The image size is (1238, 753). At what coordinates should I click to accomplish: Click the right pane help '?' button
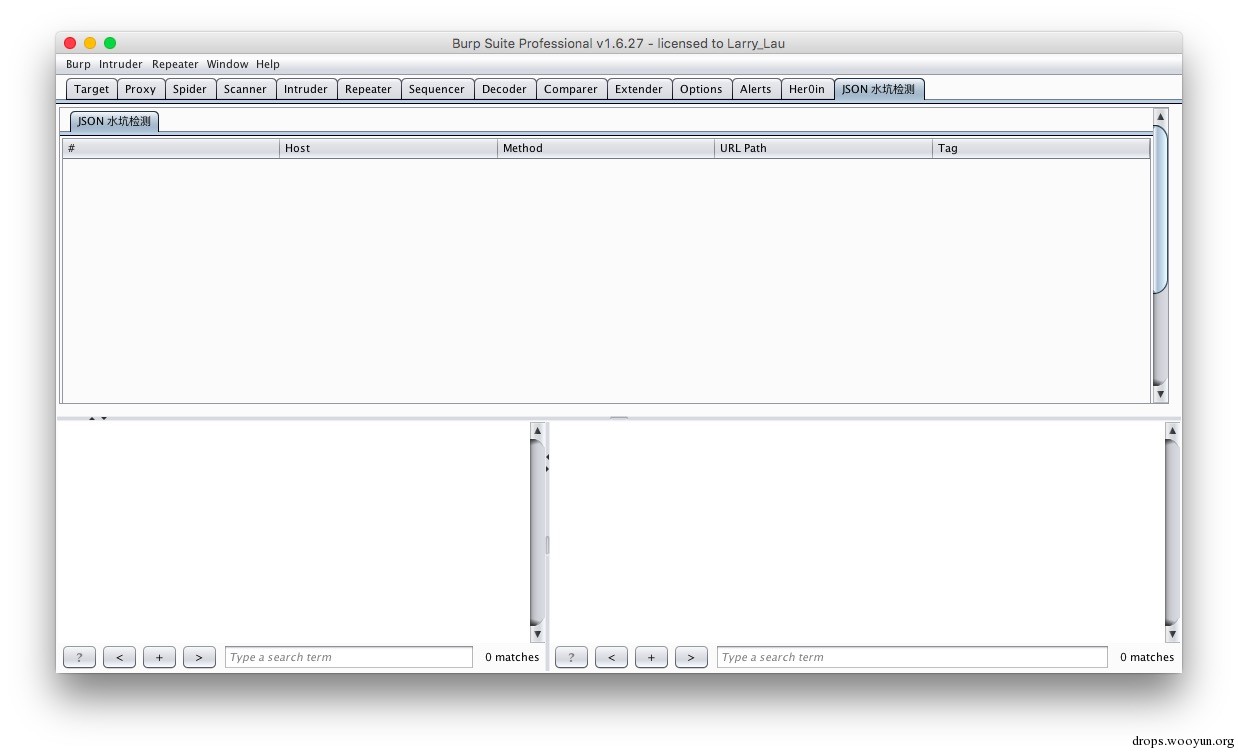point(571,657)
